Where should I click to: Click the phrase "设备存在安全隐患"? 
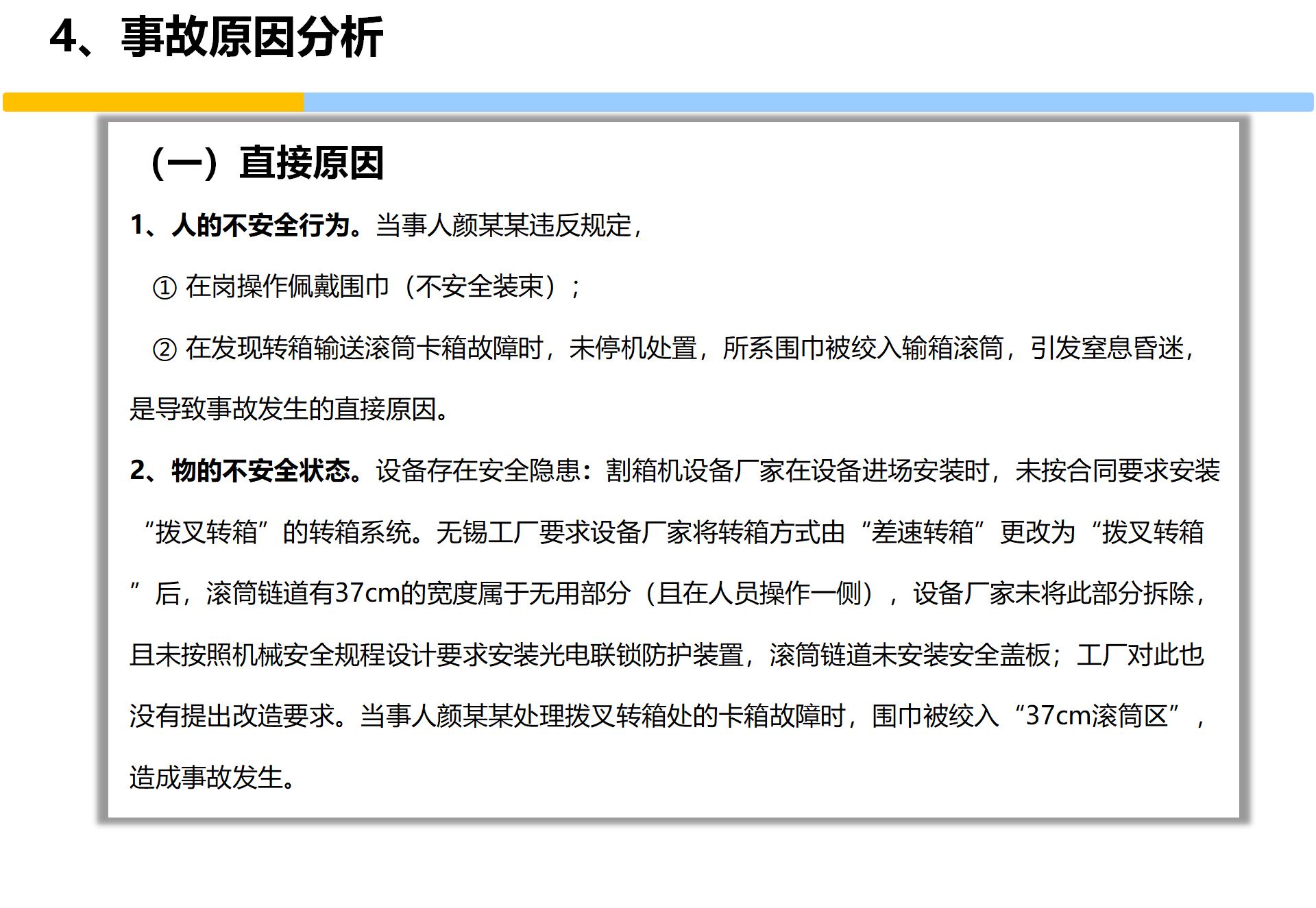tap(478, 471)
